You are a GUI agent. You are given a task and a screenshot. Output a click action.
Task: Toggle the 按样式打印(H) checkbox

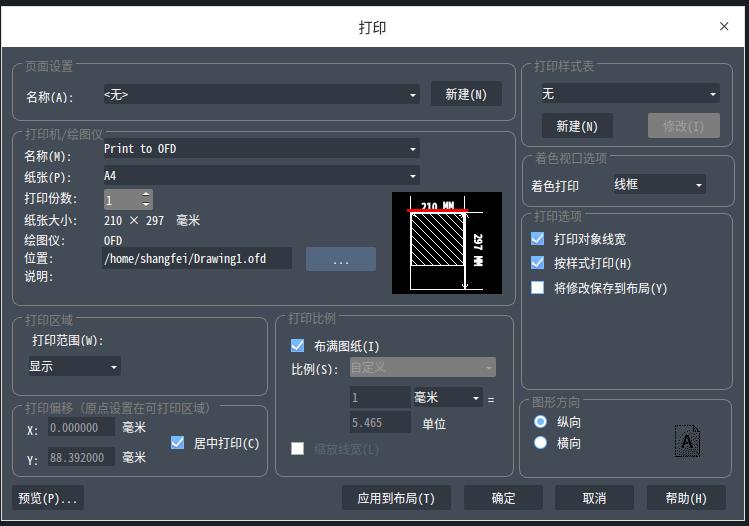(537, 263)
